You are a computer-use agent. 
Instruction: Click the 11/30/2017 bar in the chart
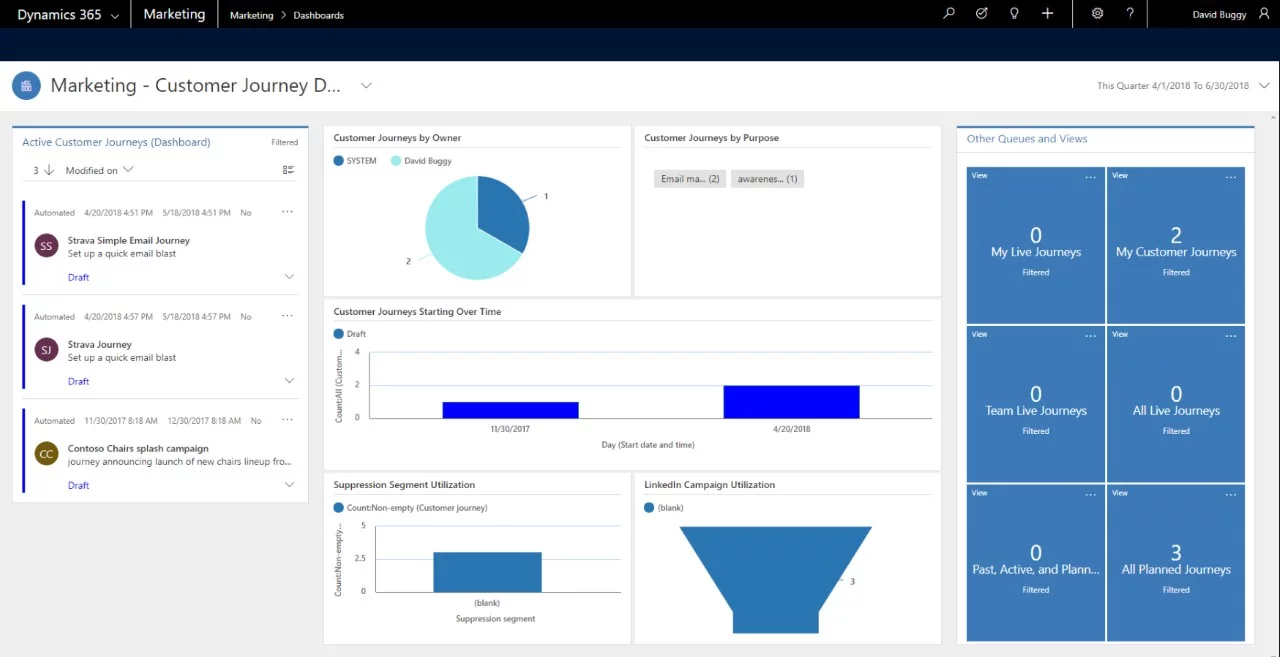510,410
